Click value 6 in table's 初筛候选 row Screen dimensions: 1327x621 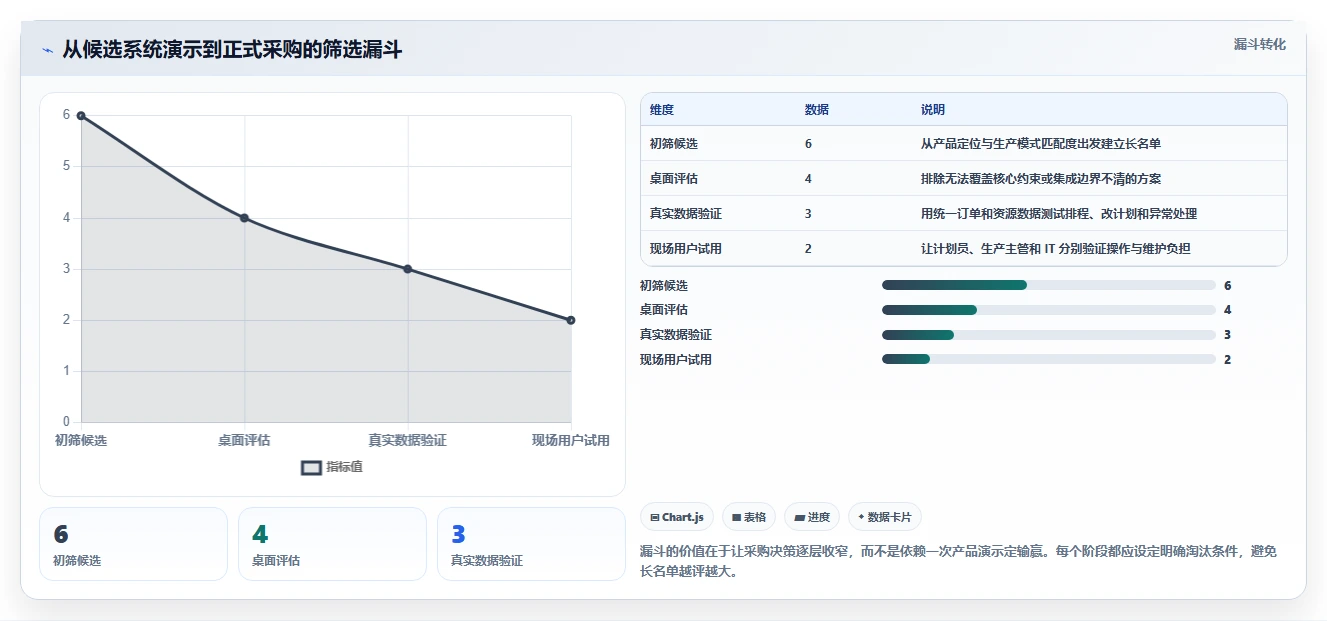808,144
